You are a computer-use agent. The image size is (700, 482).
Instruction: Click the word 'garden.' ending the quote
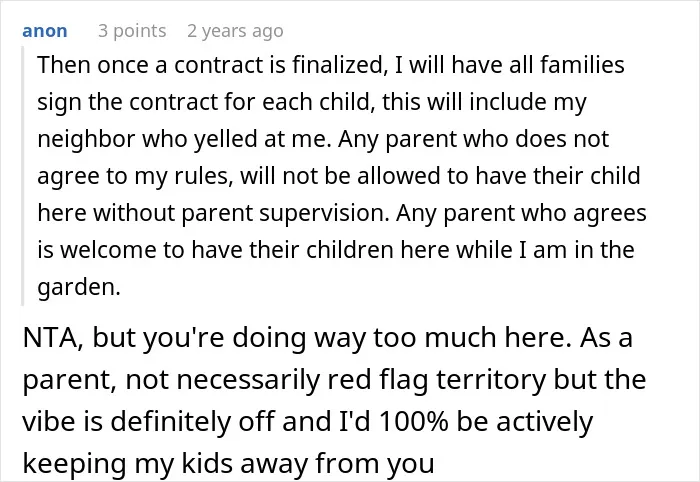coord(79,287)
